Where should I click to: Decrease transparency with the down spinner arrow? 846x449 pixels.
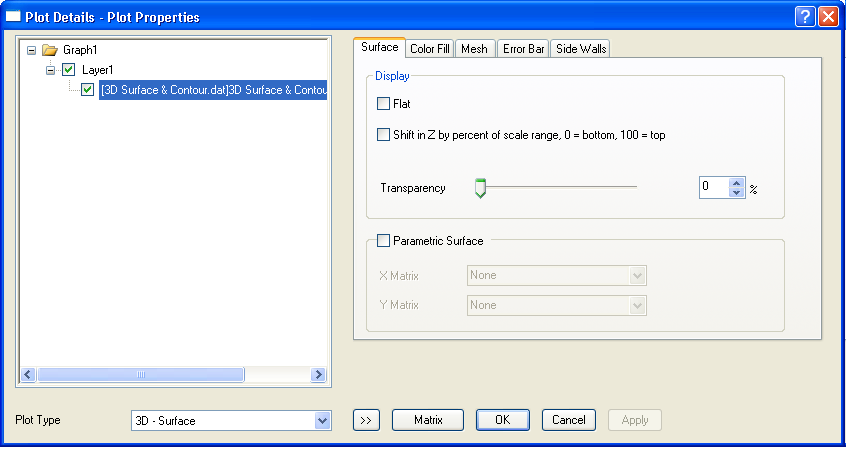[x=737, y=193]
